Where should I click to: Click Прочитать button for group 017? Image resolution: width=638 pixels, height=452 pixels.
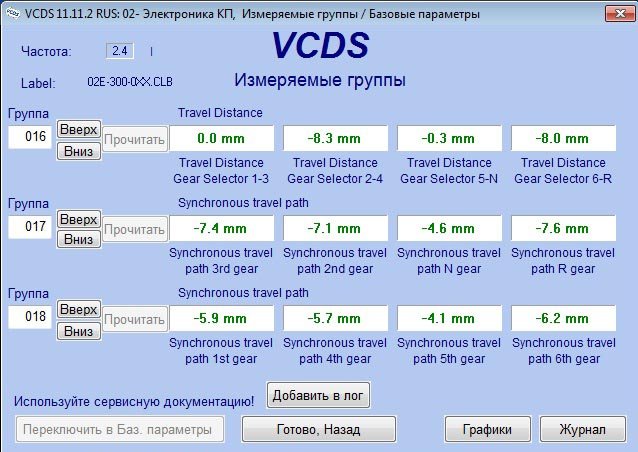135,229
